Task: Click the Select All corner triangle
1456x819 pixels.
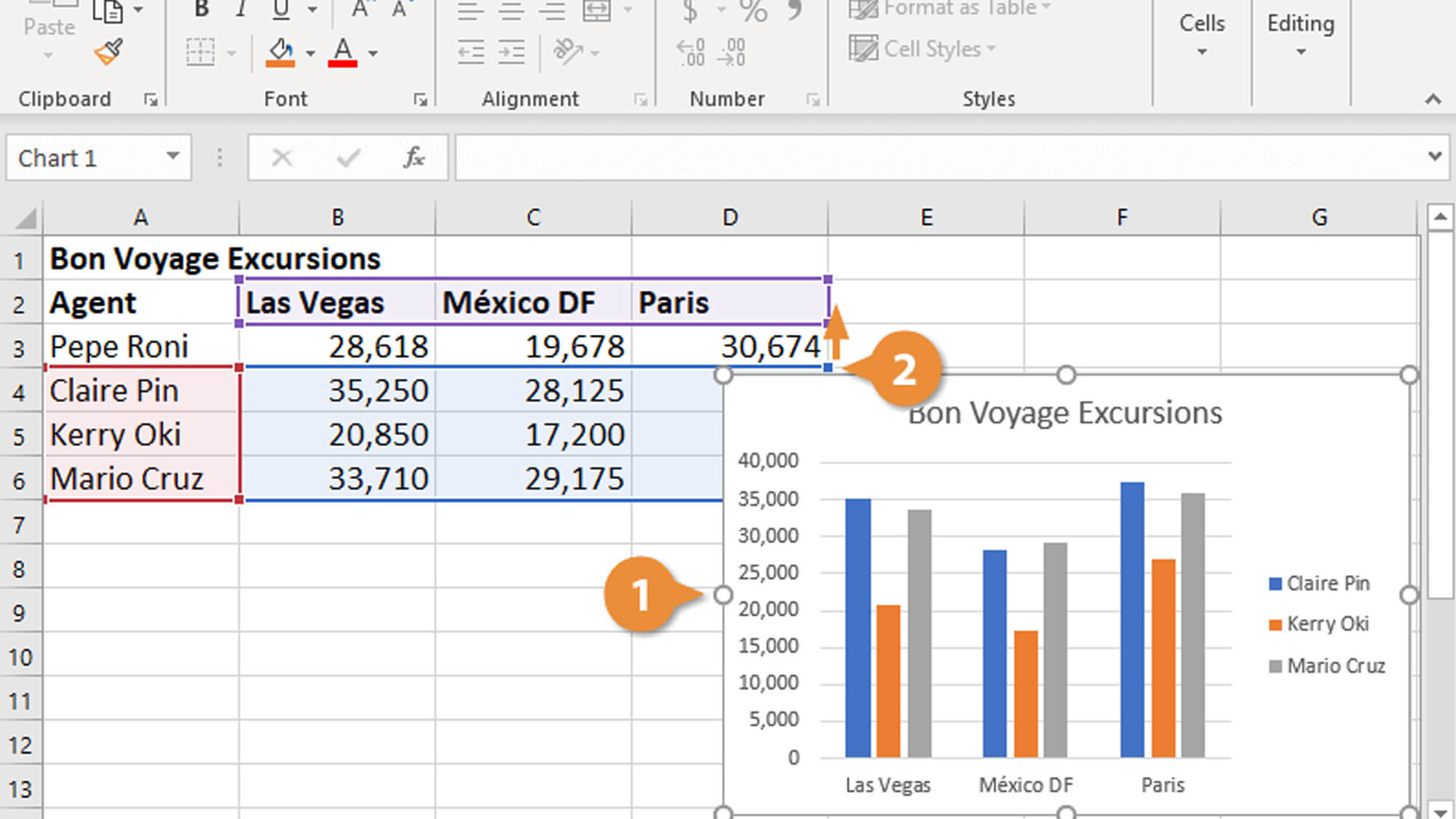Action: click(x=25, y=218)
